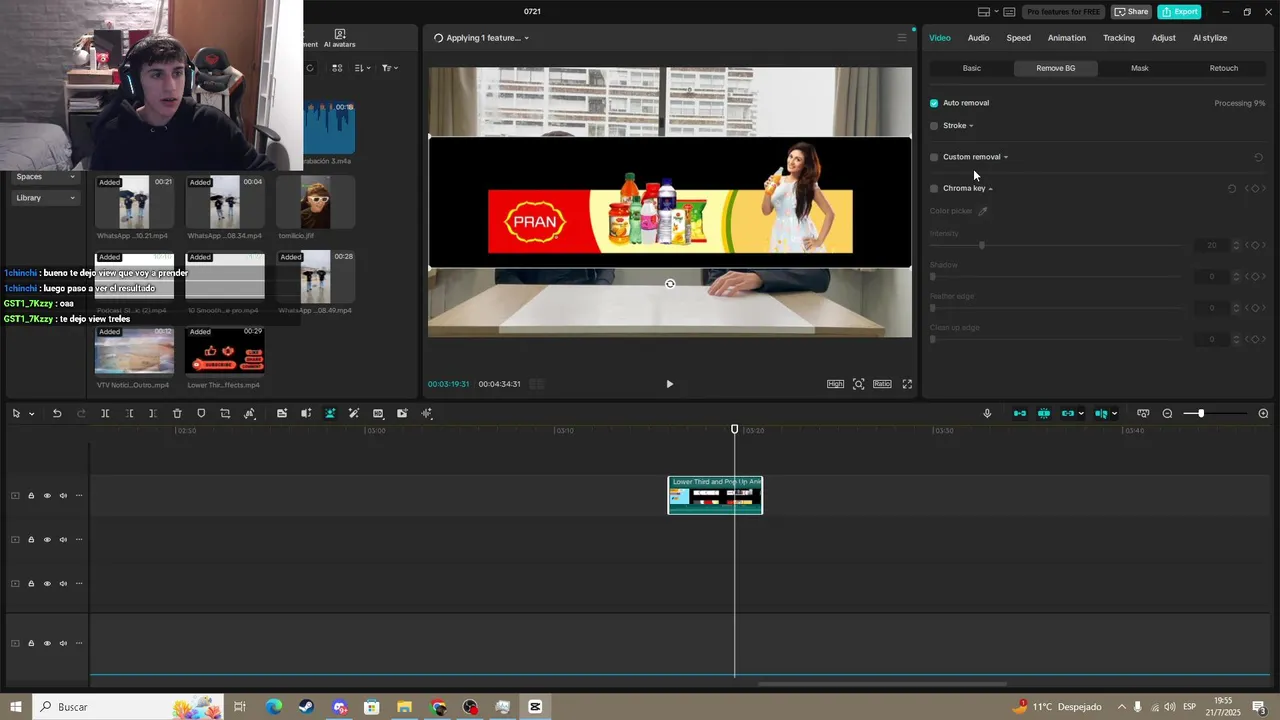Click the Share button

[x=1131, y=12]
